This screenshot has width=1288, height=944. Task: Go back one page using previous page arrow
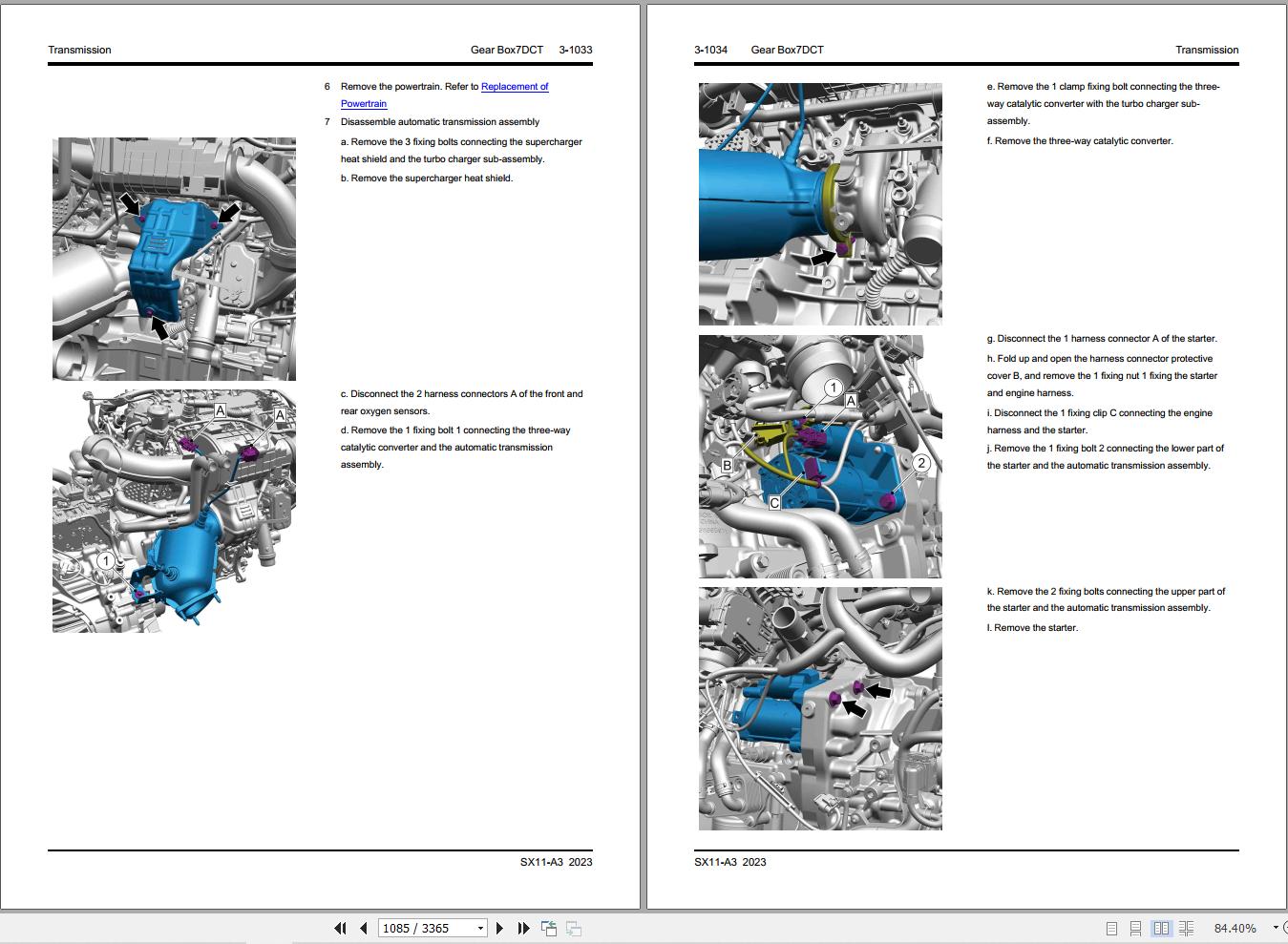click(363, 927)
